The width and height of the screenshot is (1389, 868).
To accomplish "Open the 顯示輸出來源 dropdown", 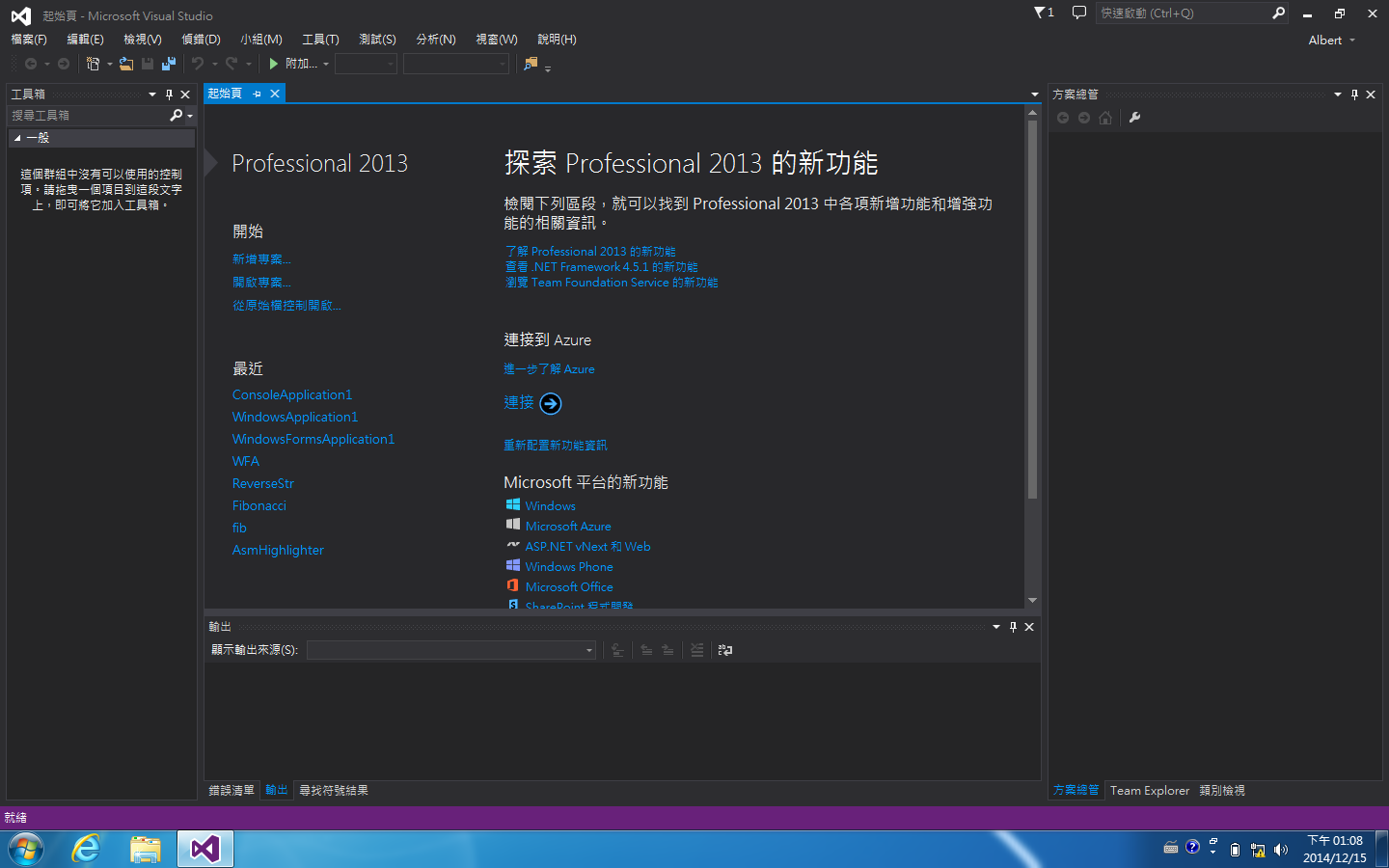I will (x=588, y=650).
